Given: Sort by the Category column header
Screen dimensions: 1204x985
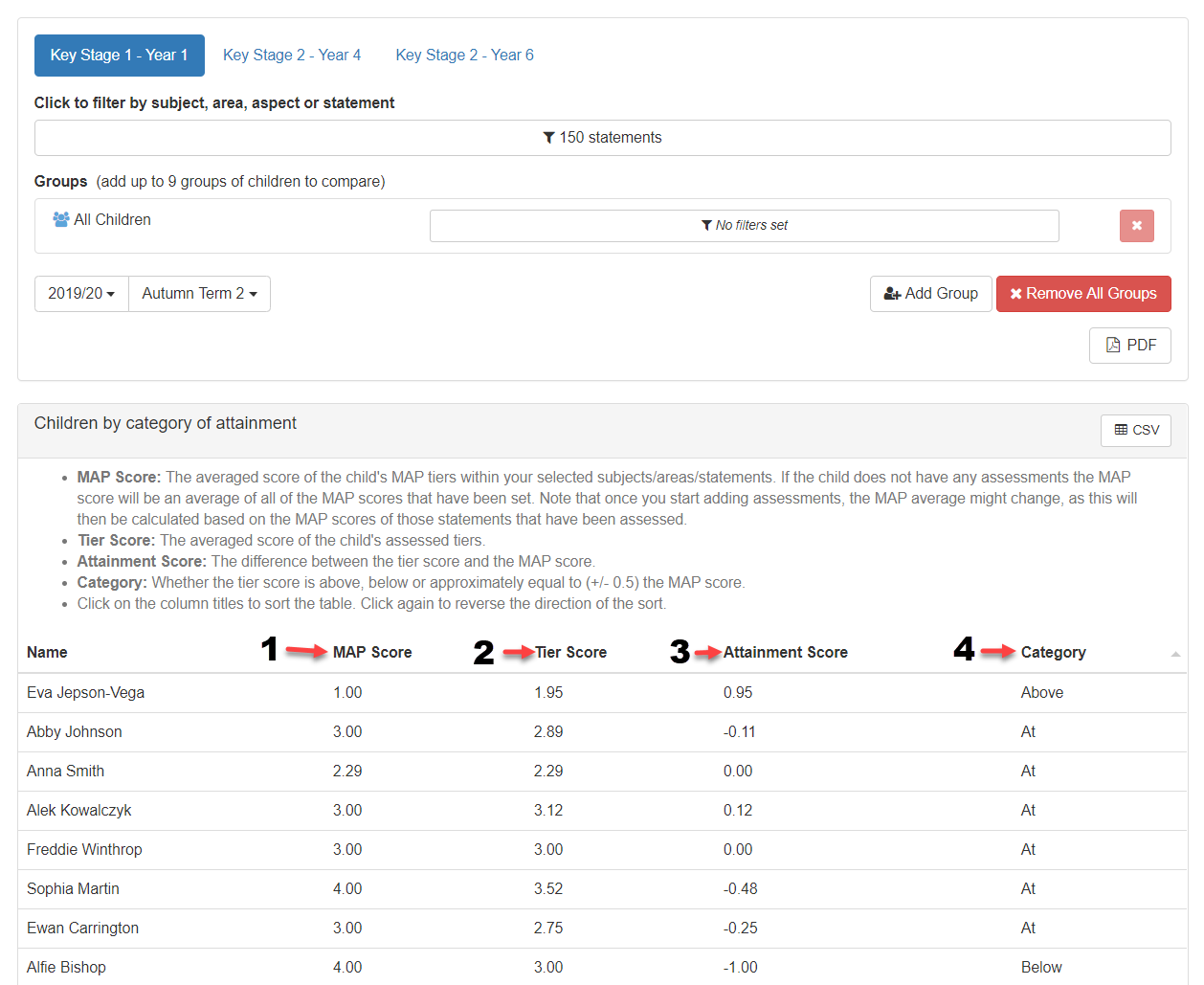Looking at the screenshot, I should point(1054,652).
